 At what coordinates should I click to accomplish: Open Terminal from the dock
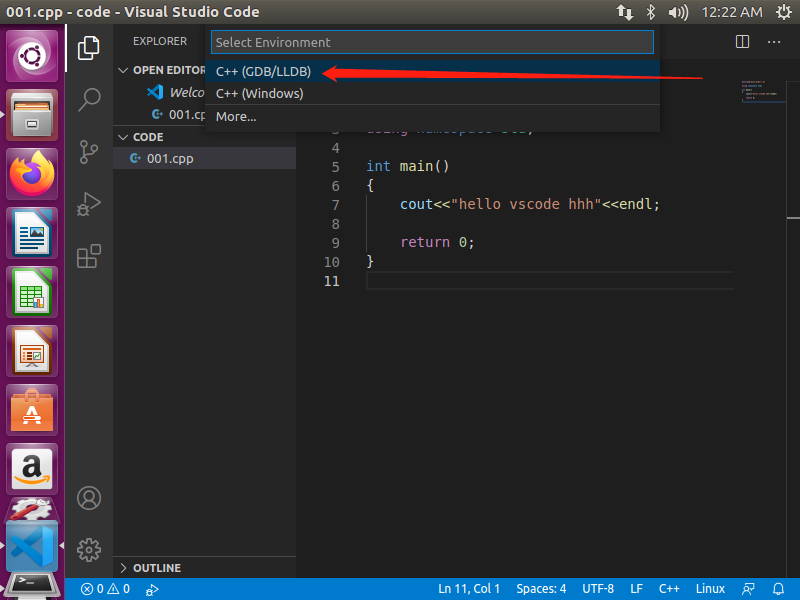point(32,587)
